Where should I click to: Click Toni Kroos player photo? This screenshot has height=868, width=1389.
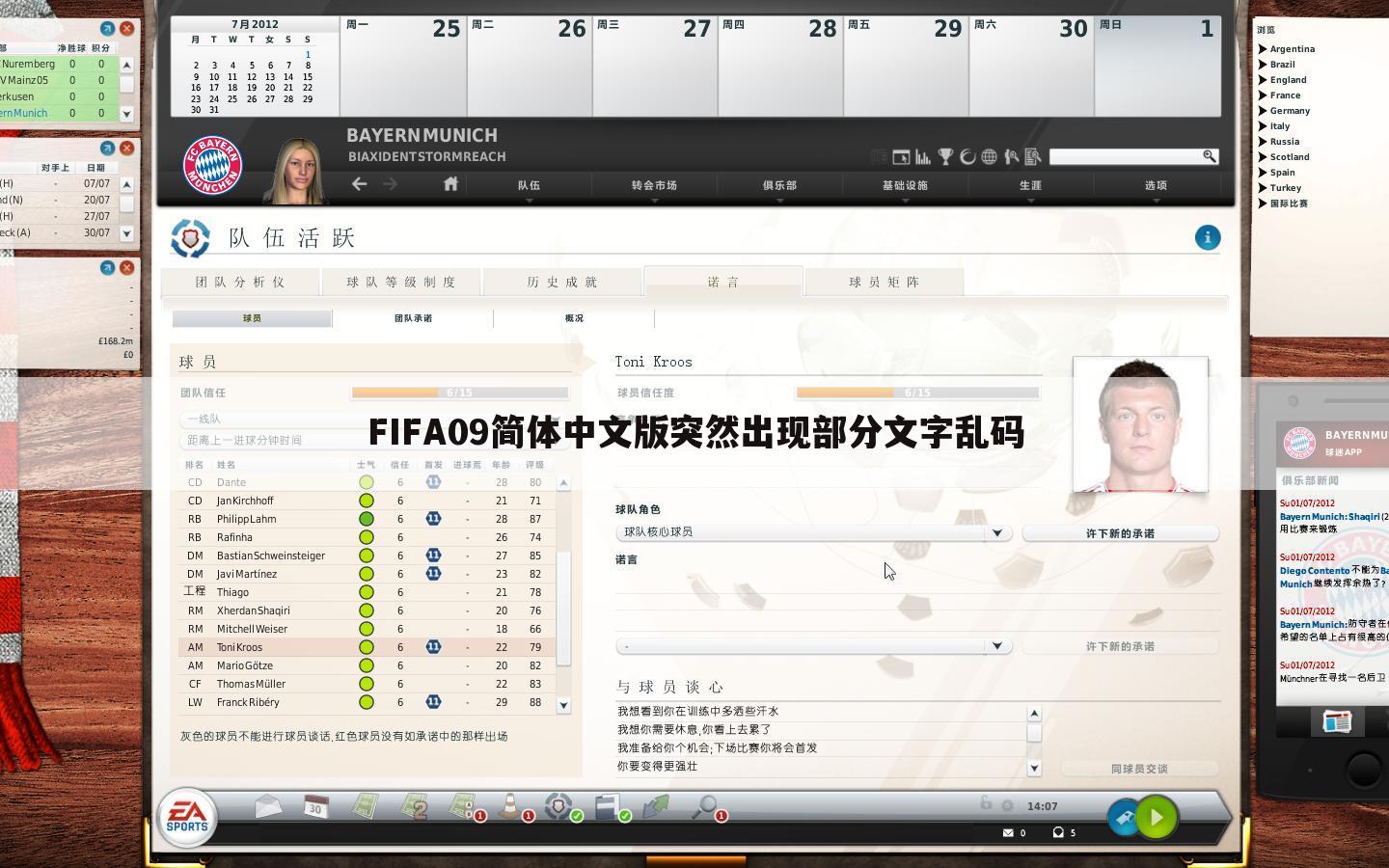[x=1140, y=424]
